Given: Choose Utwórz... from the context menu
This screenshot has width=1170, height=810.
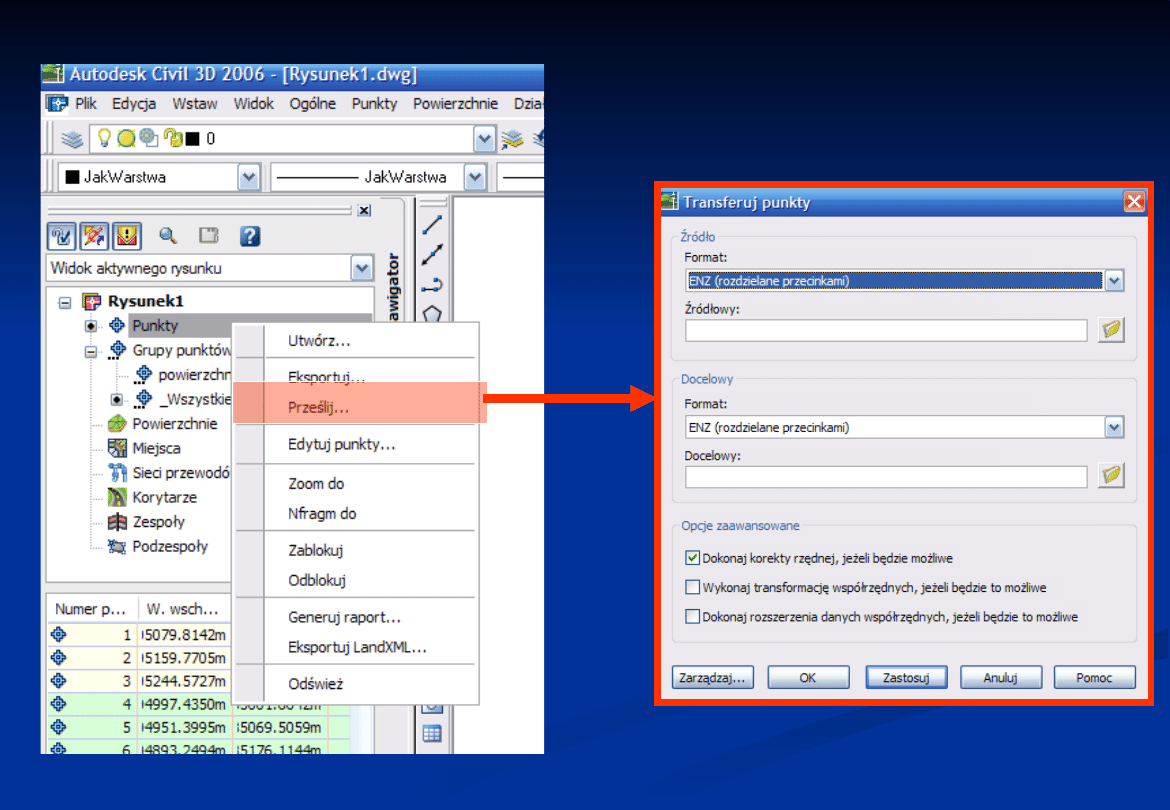Looking at the screenshot, I should (x=319, y=341).
